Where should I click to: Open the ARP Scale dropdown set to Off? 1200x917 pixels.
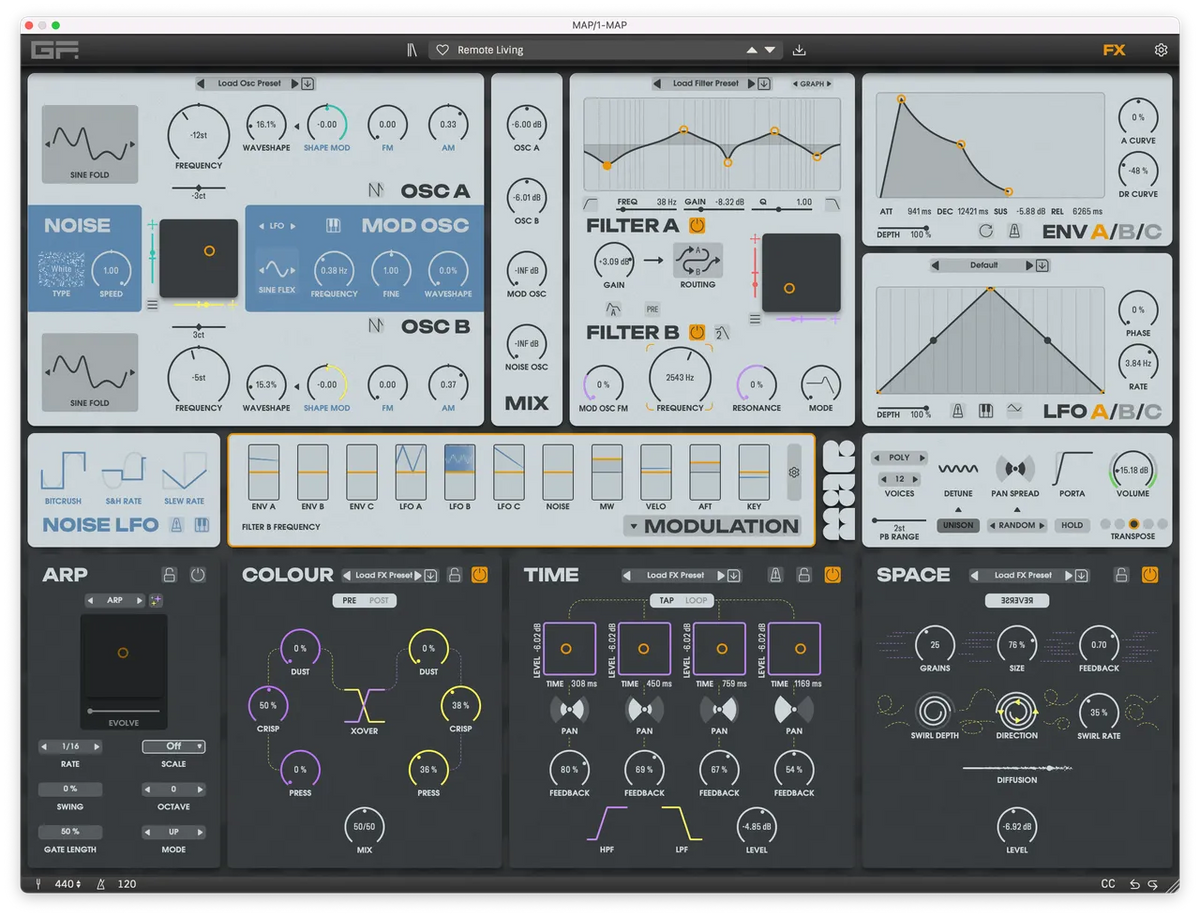173,746
